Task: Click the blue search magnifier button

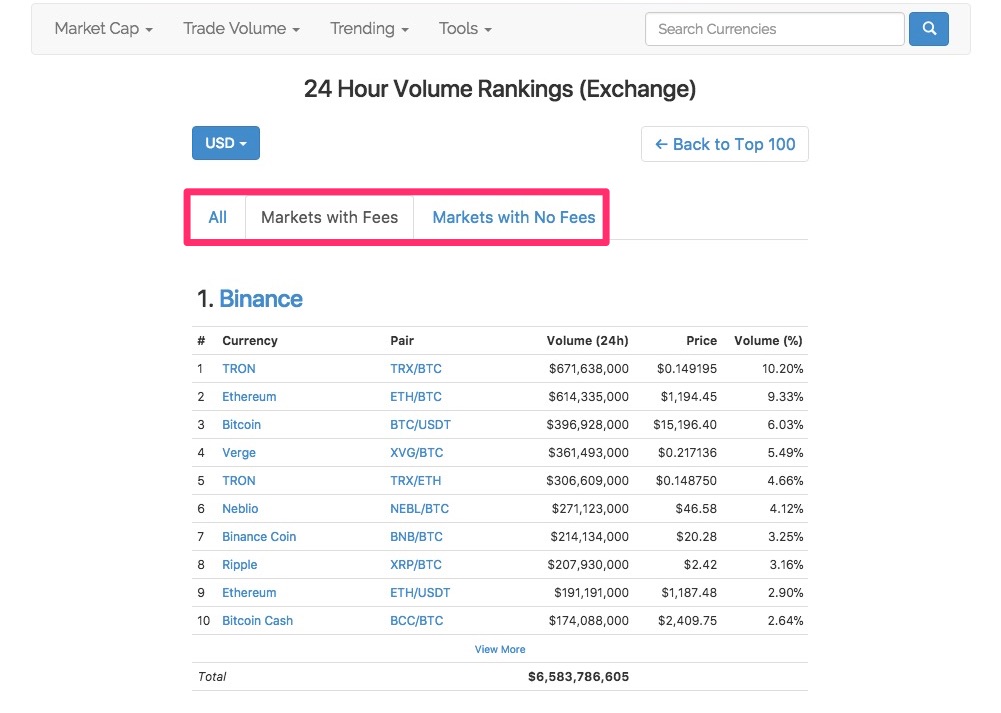Action: coord(928,29)
